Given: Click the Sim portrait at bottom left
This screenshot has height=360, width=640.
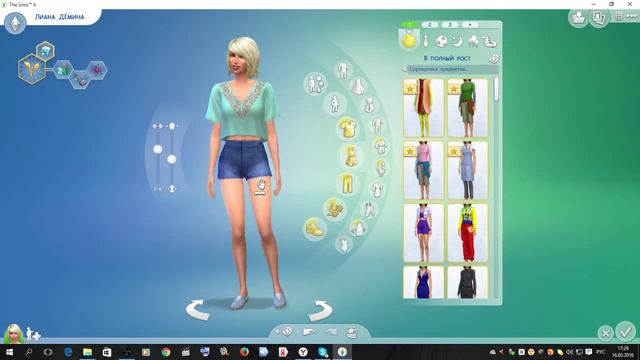Looking at the screenshot, I should pyautogui.click(x=13, y=334).
